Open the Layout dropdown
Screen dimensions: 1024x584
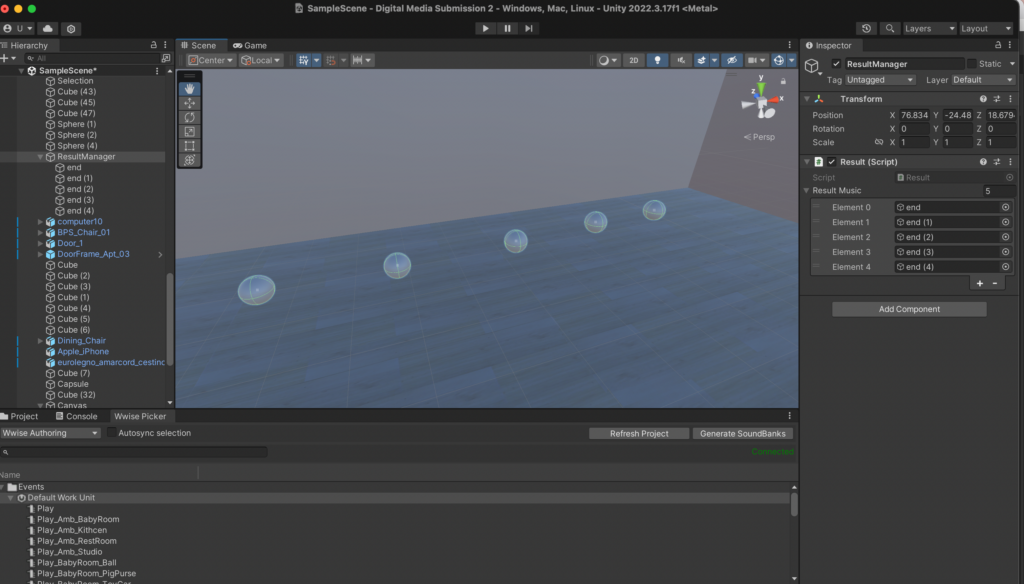pos(987,29)
